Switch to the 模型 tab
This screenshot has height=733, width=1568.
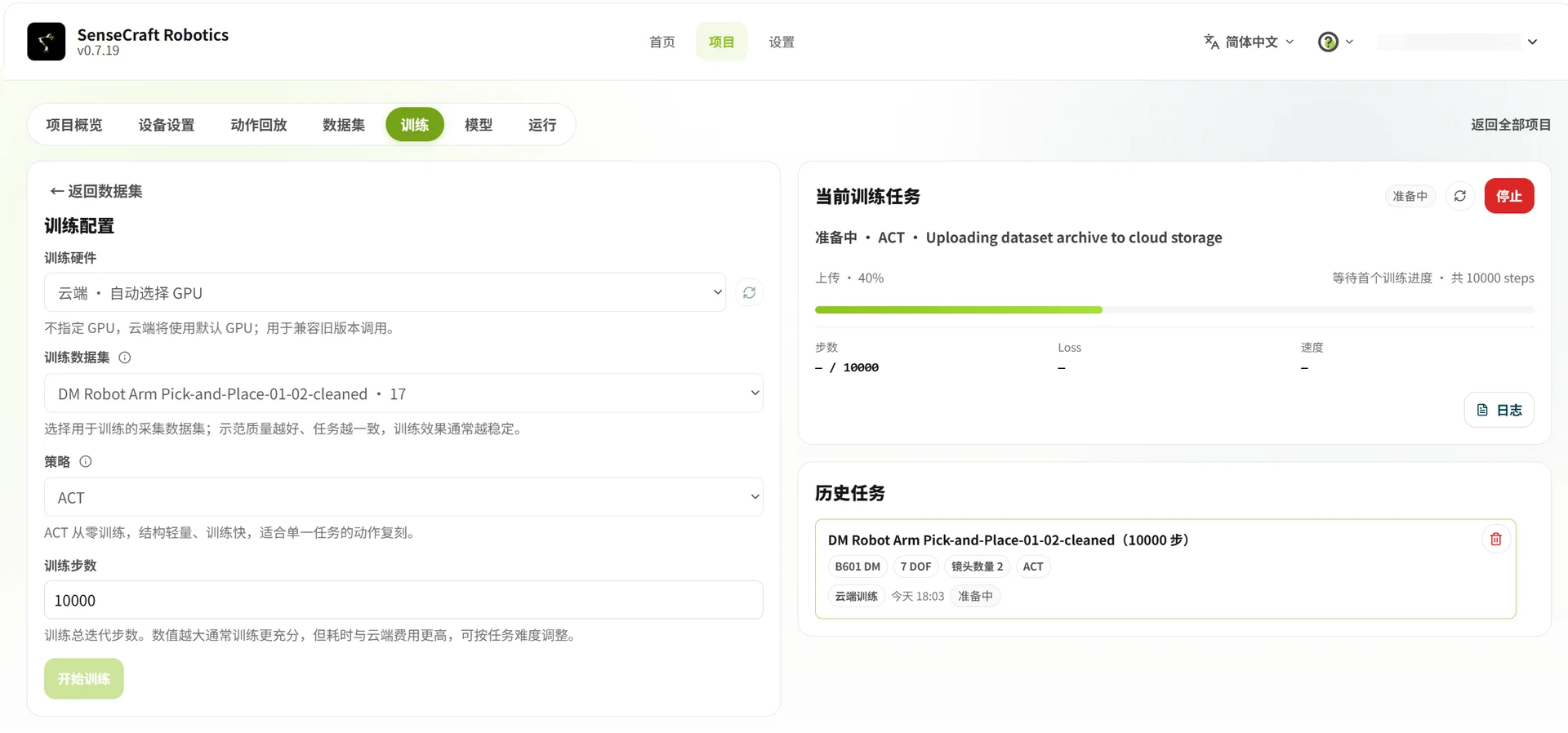[479, 125]
